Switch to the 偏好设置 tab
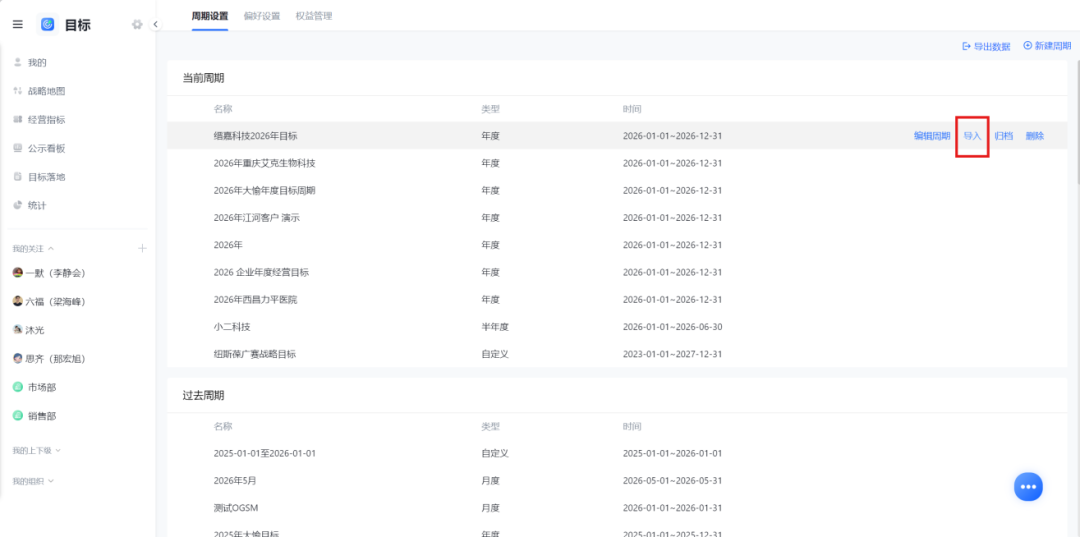The image size is (1080, 537). click(x=262, y=16)
